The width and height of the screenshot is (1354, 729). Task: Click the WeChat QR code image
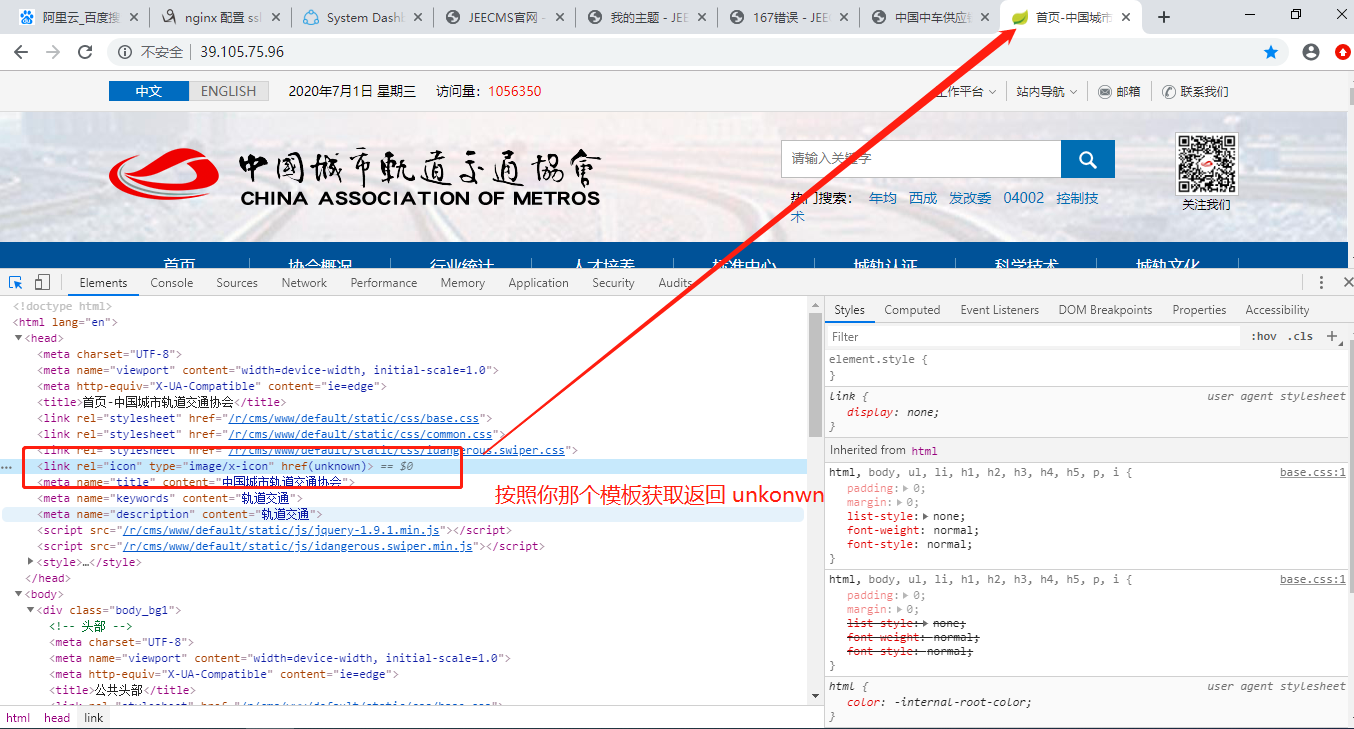[1206, 164]
